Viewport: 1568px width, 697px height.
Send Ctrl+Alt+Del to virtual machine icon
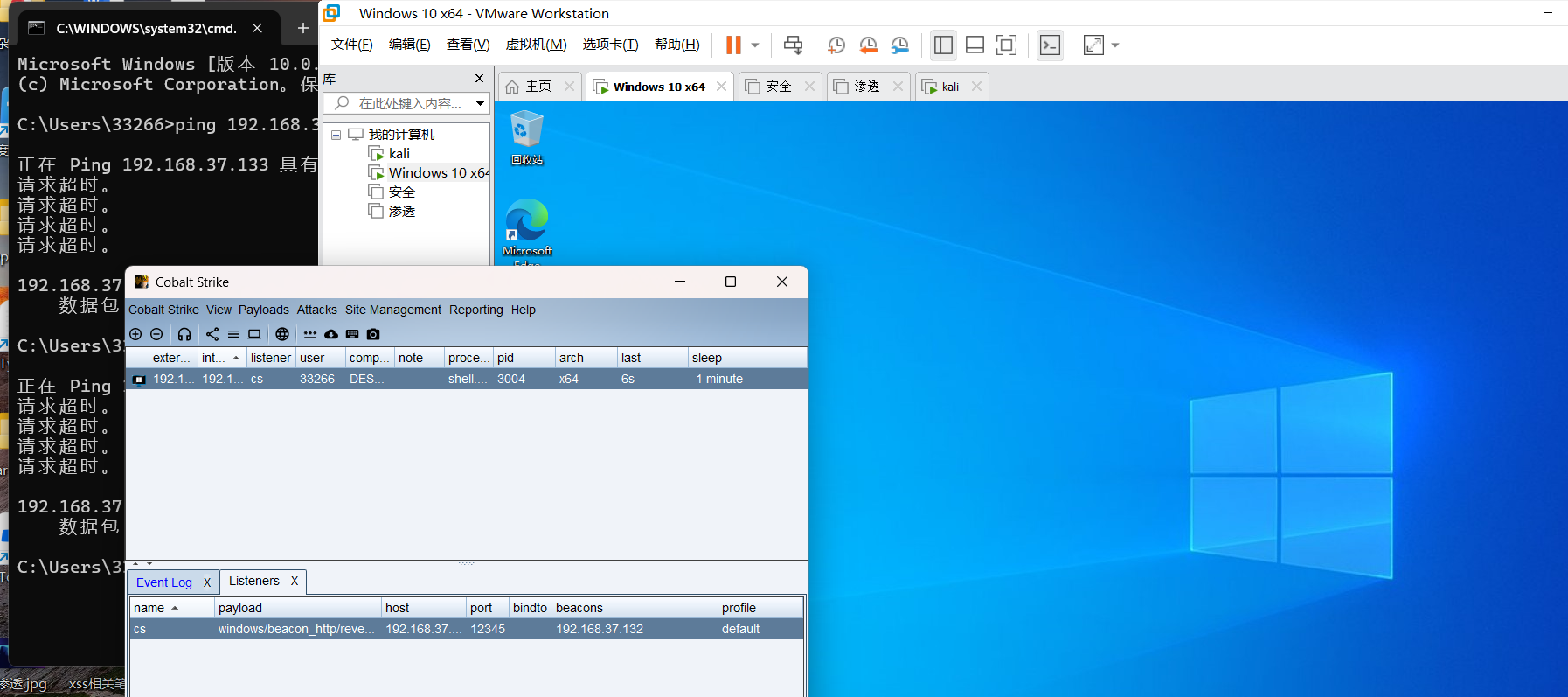(x=793, y=45)
